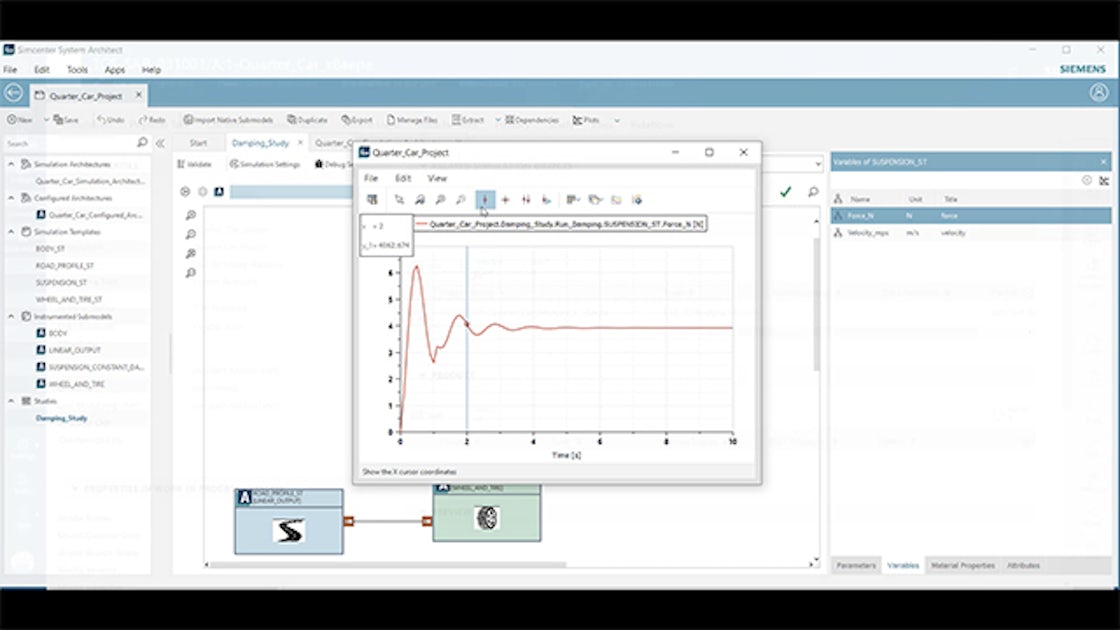This screenshot has width=1120, height=630.
Task: Click the Validate icon in the study toolbar
Action: tap(182, 164)
